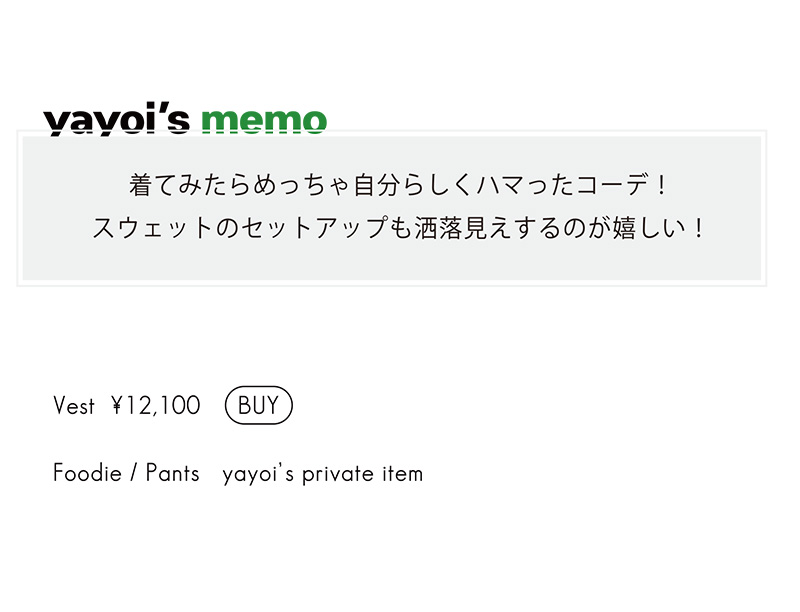Click the word "item" in the bottom line

pos(403,474)
